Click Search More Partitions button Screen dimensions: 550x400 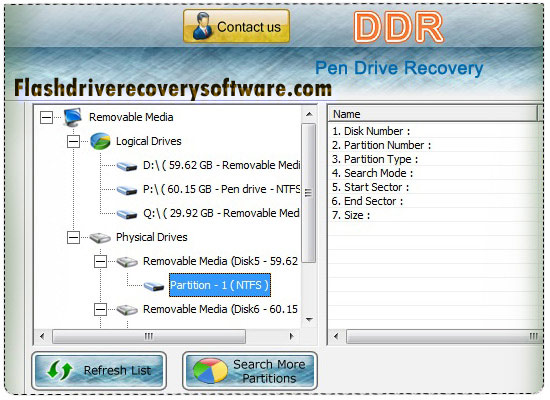coord(250,371)
